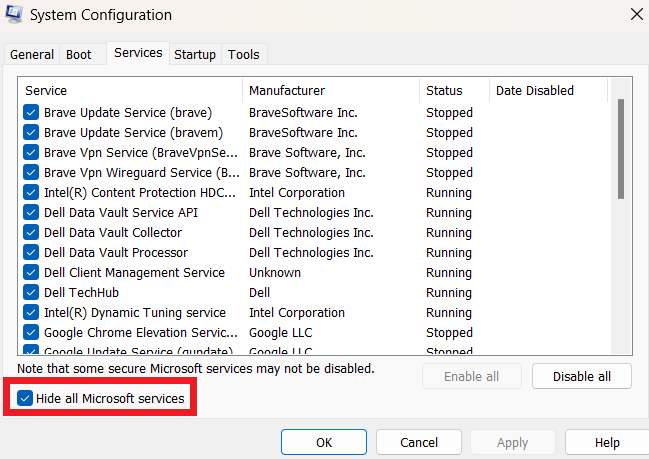Click the System Configuration title bar icon
649x459 pixels.
(x=14, y=14)
